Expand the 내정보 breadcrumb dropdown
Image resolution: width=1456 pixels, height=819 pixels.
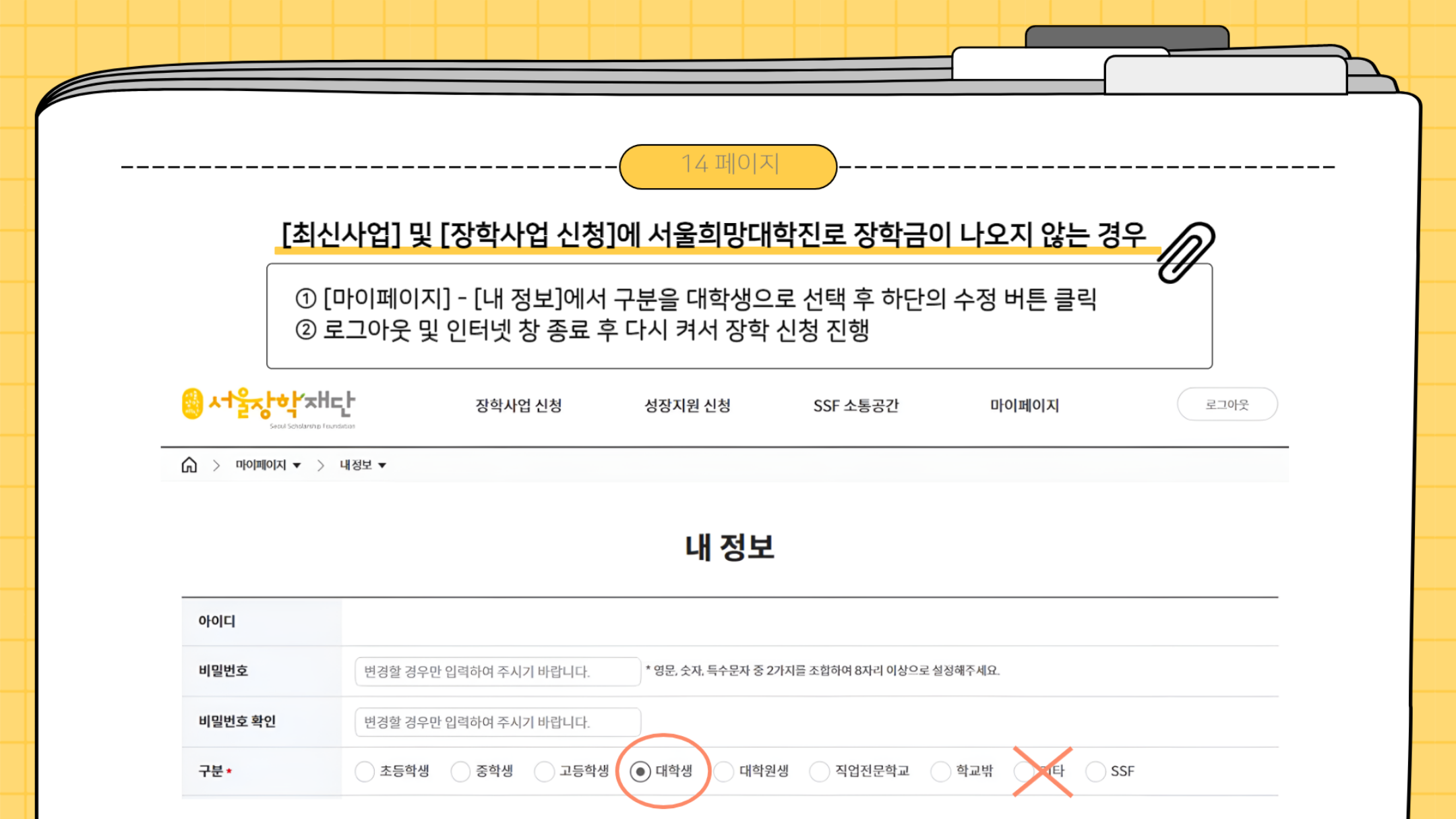pyautogui.click(x=363, y=465)
